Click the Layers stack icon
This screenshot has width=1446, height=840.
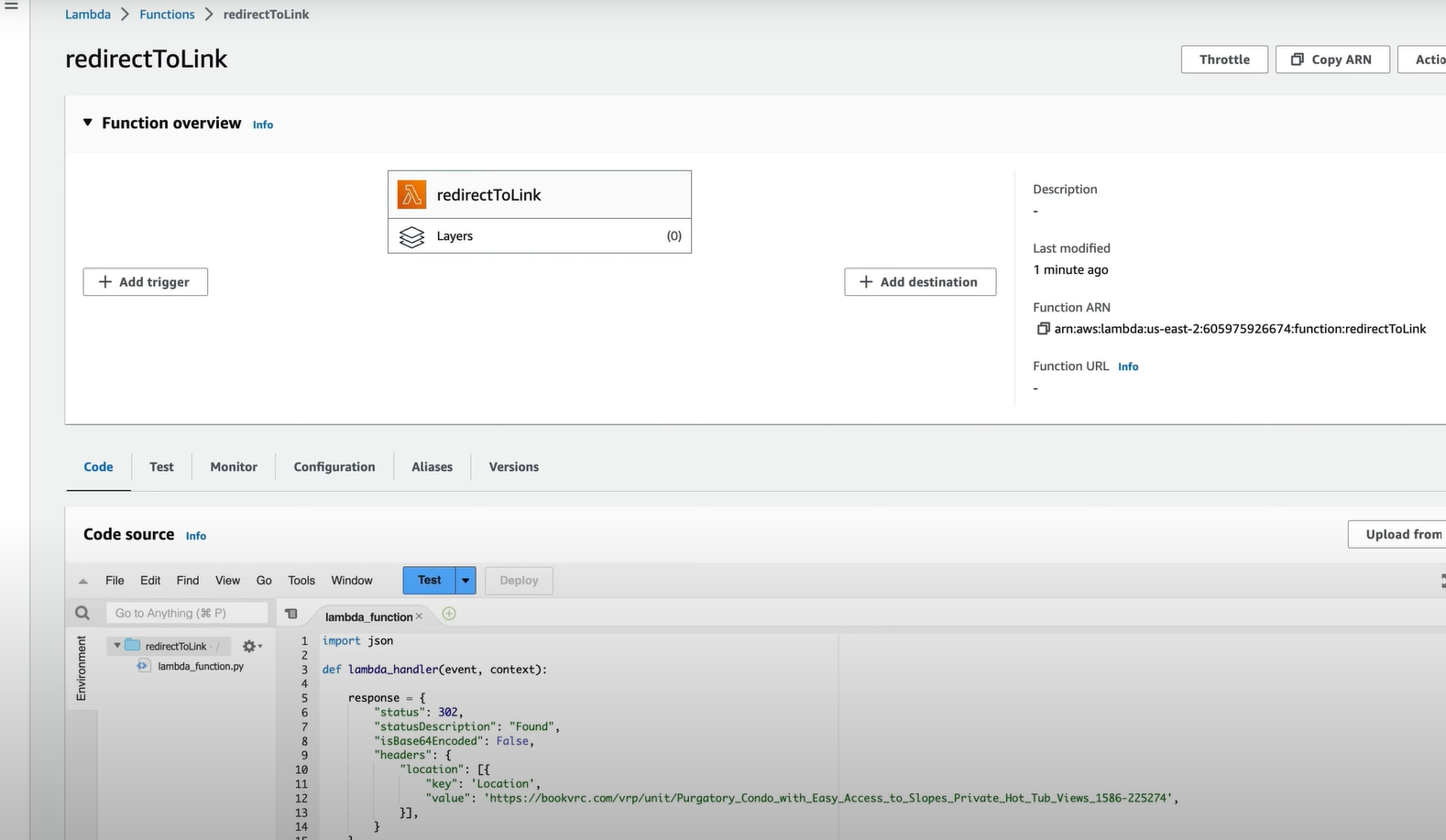pyautogui.click(x=411, y=236)
